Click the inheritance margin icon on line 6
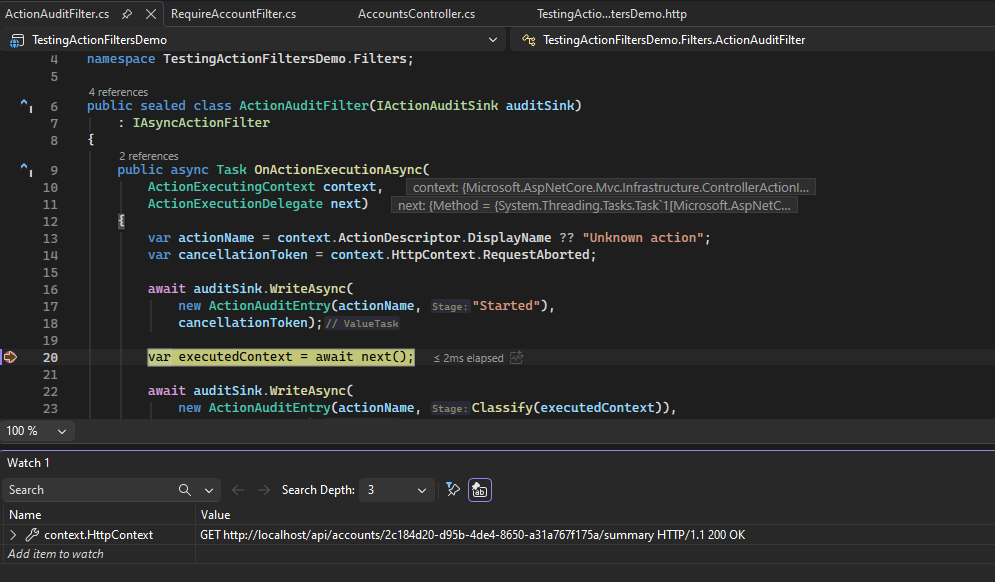The width and height of the screenshot is (995, 582). 26,105
